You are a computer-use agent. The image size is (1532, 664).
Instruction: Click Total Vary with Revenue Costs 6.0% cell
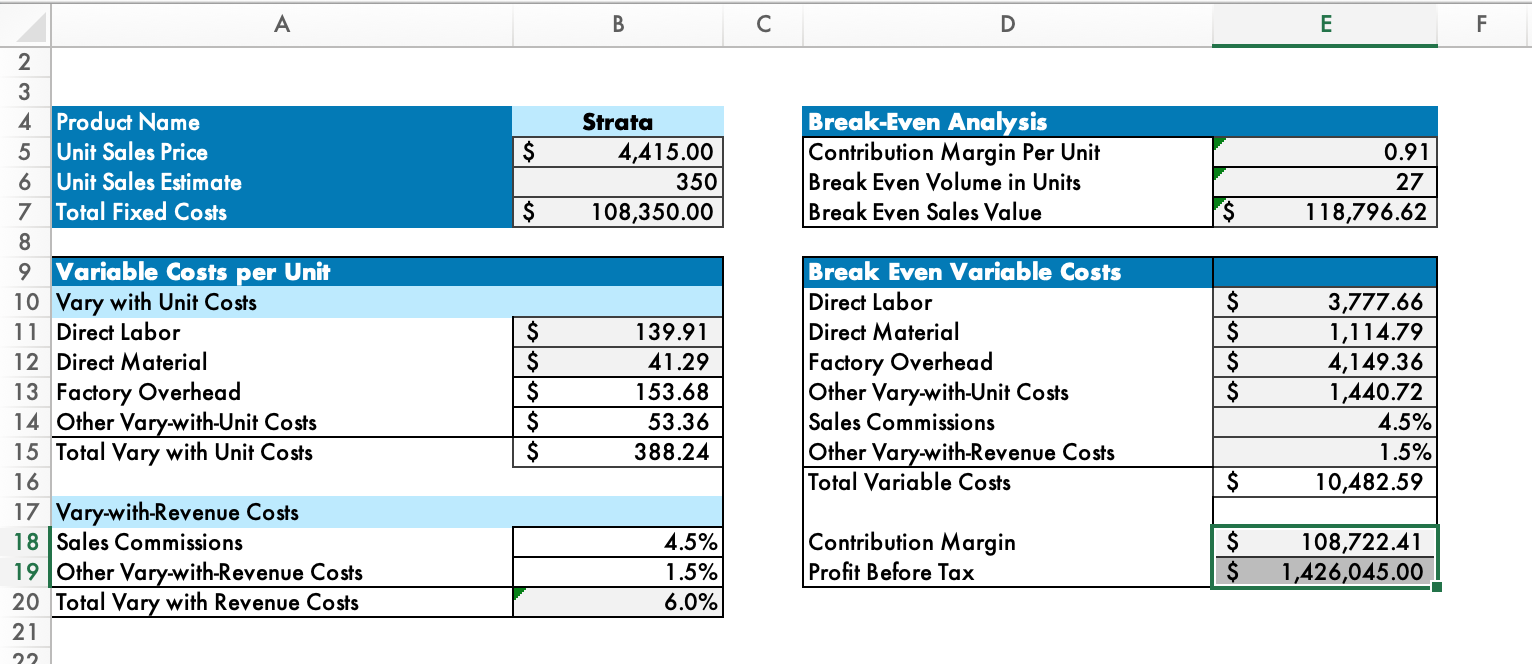tap(617, 602)
